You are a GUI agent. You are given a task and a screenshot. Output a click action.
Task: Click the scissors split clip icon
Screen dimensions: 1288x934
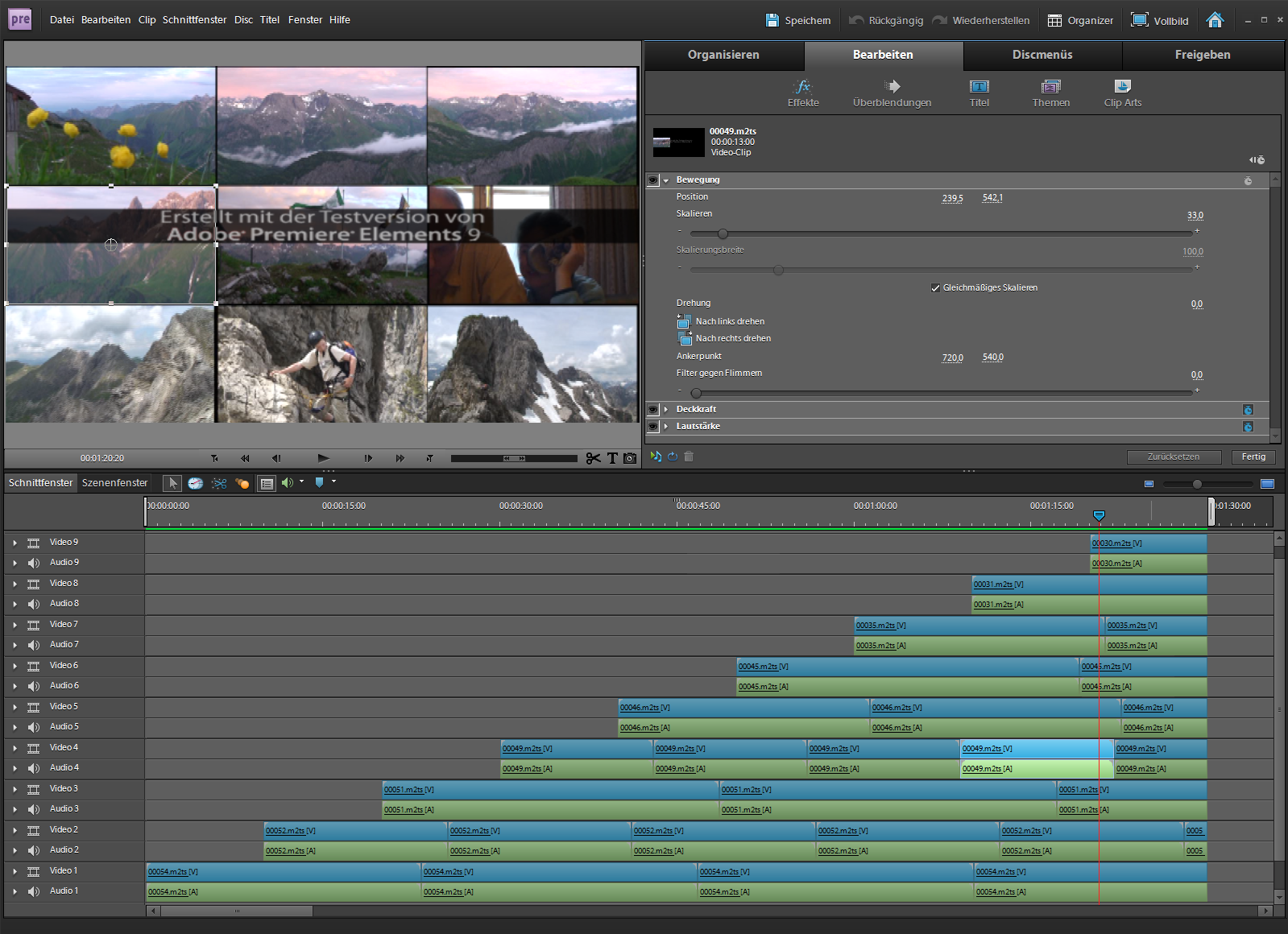(594, 458)
